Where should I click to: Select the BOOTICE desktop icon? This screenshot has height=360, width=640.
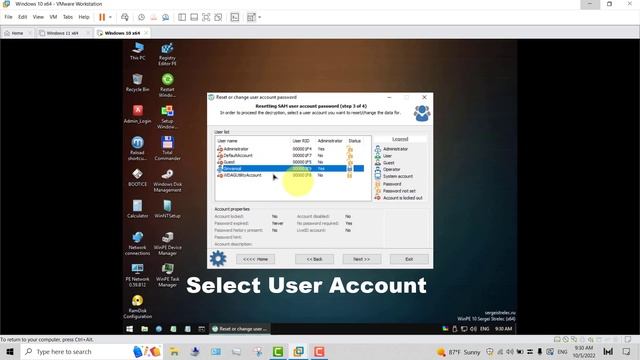tap(138, 178)
